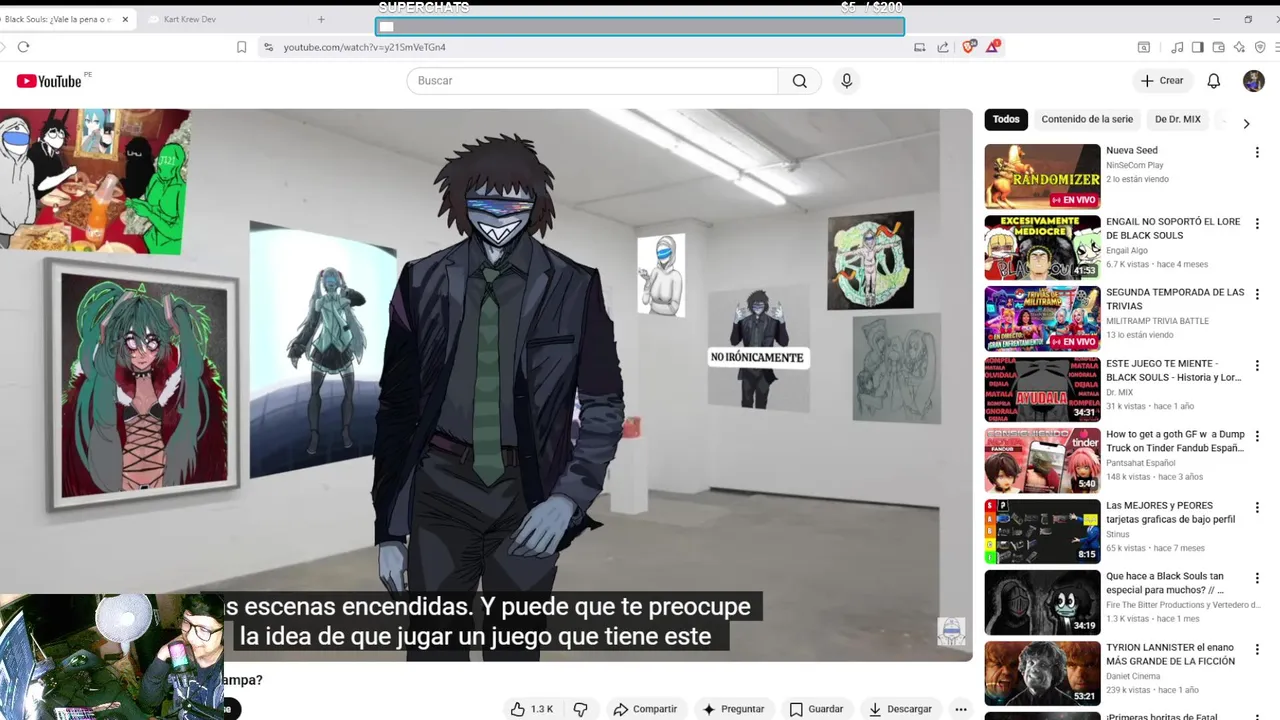Open YouTube notifications bell
This screenshot has height=720, width=1280.
pyautogui.click(x=1213, y=81)
